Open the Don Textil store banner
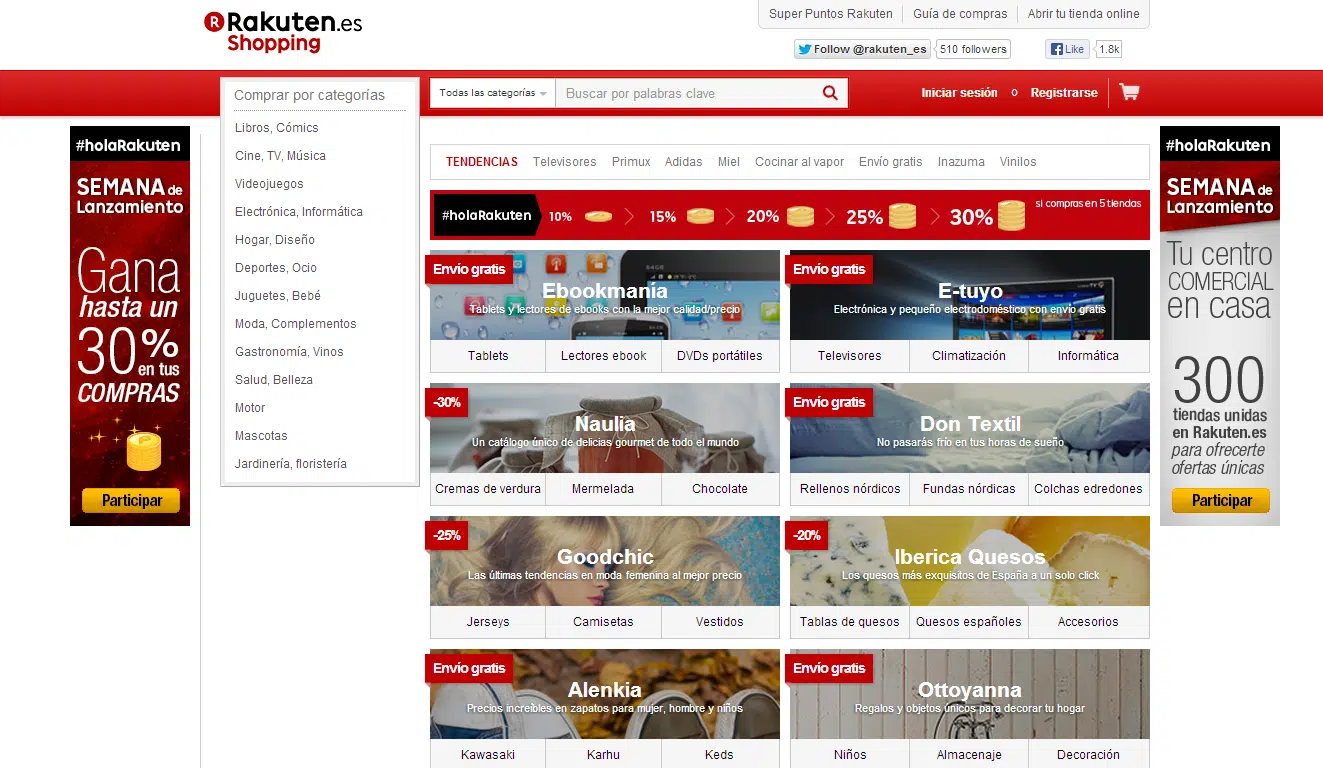Viewport: 1323px width, 768px height. 970,428
